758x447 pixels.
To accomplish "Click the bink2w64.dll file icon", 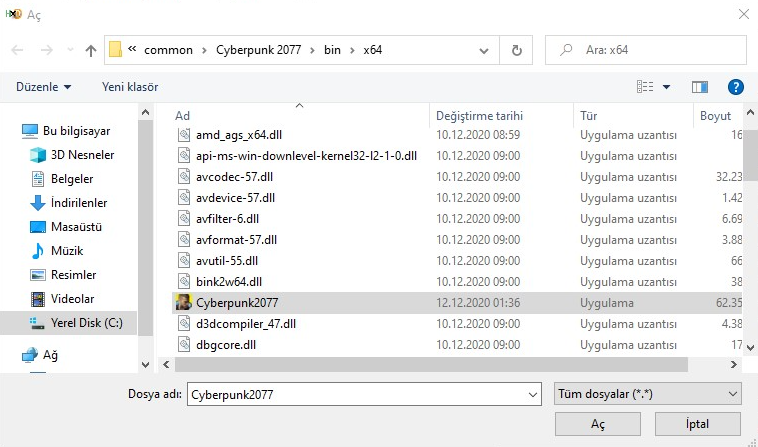I will 184,281.
